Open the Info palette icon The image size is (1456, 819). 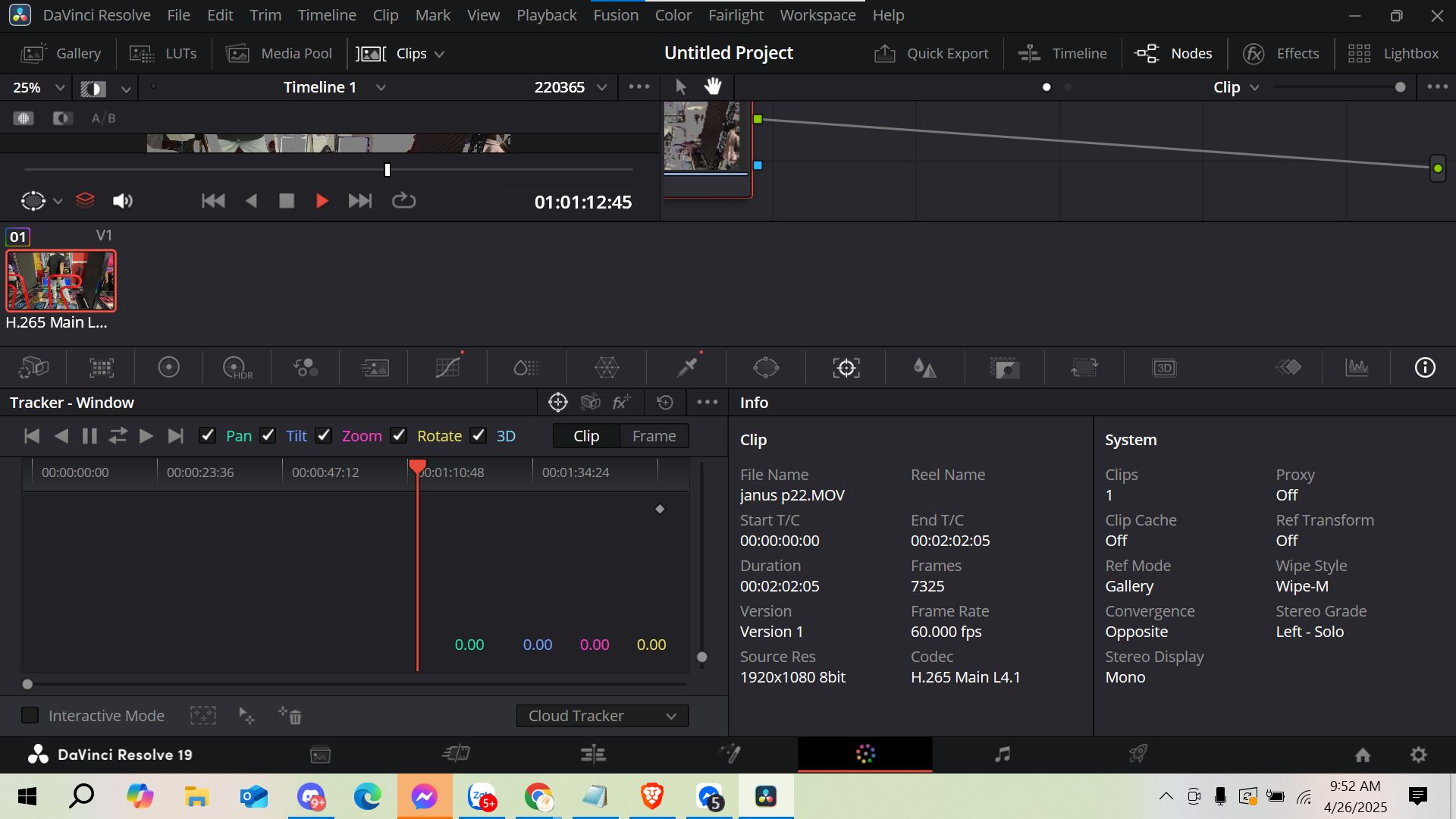[1425, 368]
